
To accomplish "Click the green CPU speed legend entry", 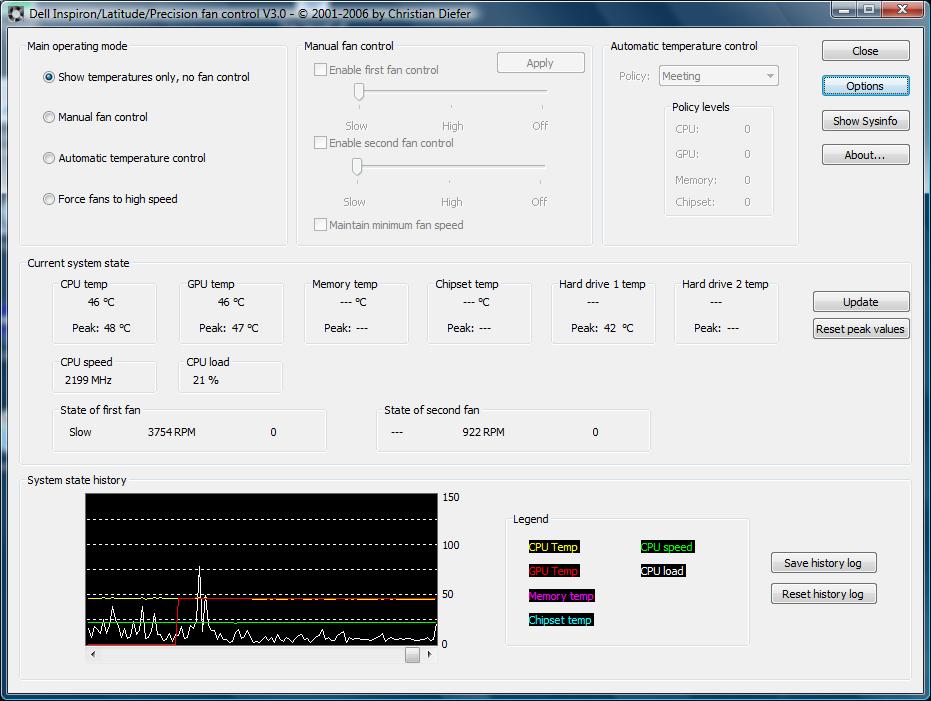I will point(667,547).
